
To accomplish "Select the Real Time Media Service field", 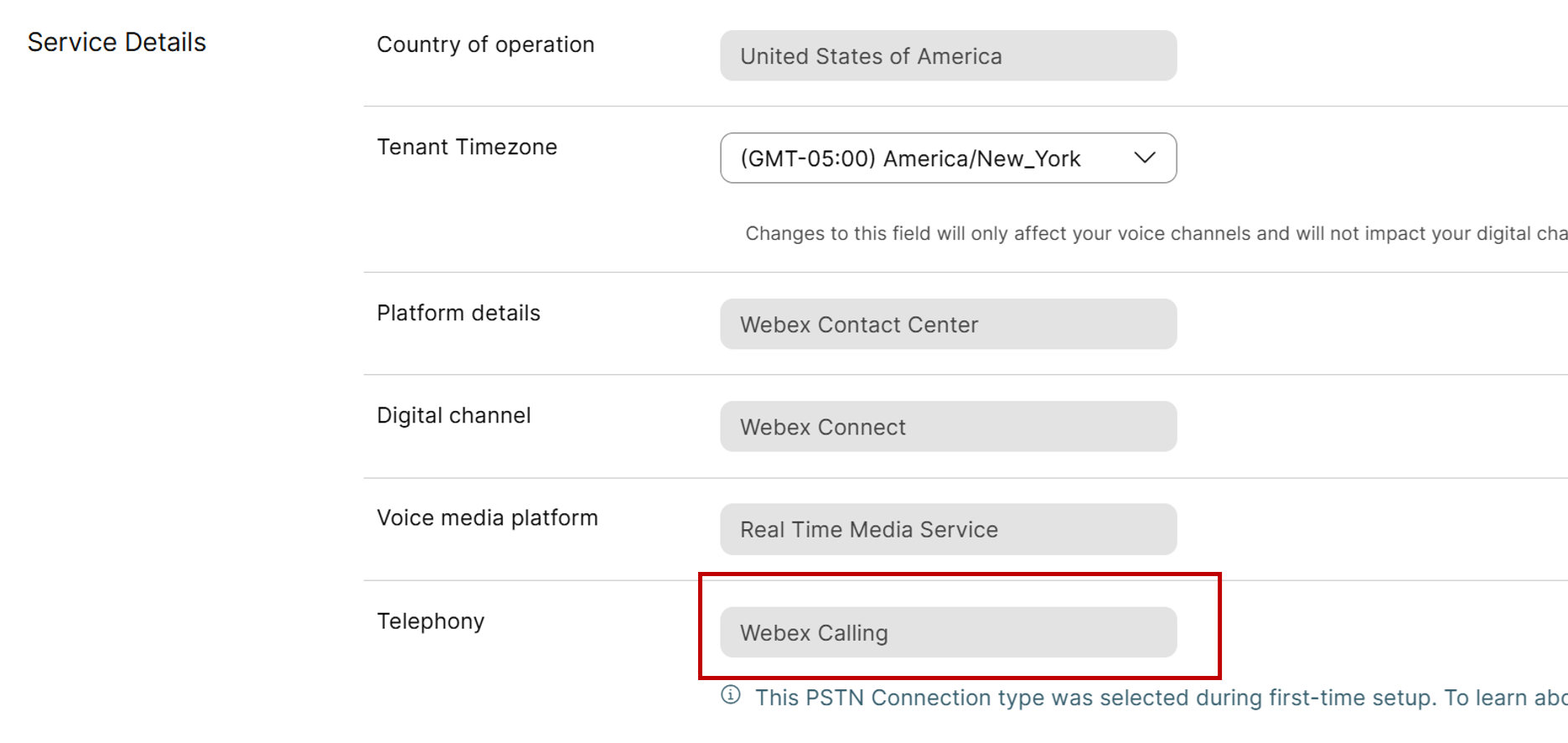I will 948,529.
